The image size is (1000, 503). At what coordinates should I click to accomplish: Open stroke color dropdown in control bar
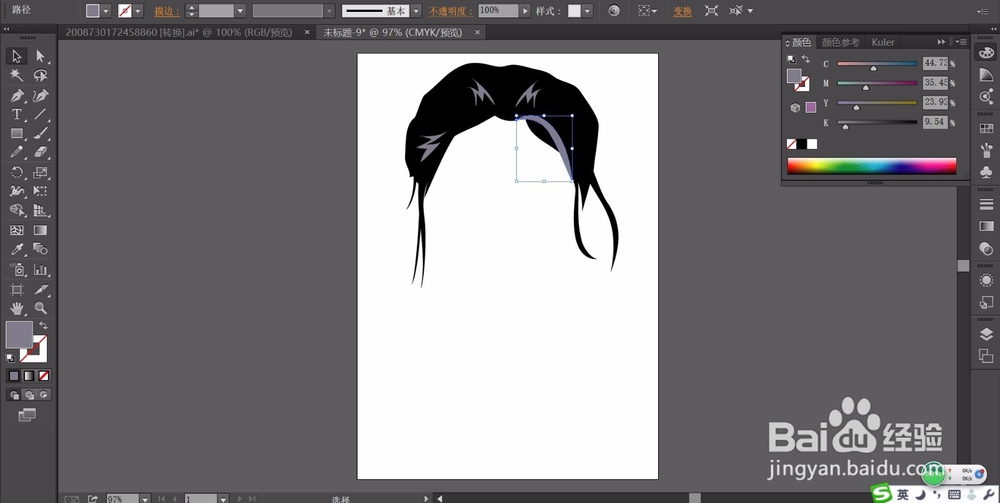pyautogui.click(x=138, y=11)
